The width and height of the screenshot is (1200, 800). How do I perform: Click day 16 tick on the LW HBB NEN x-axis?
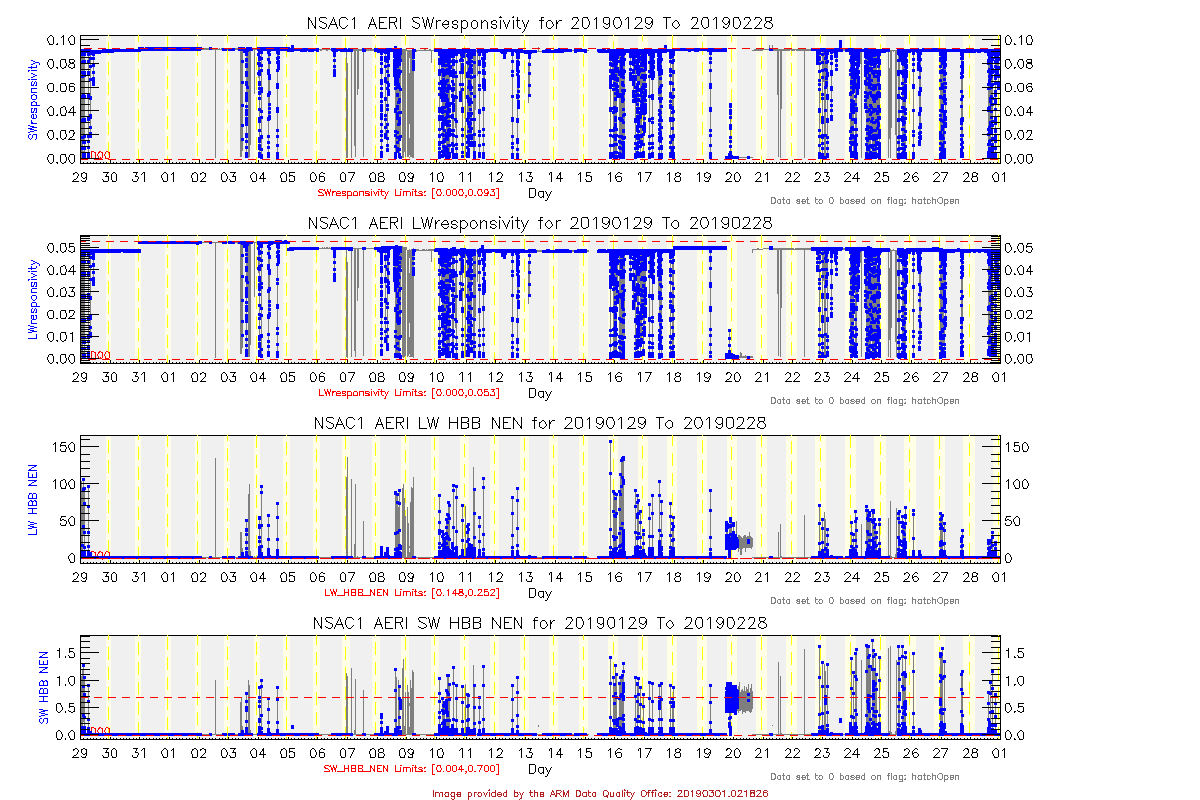point(615,577)
